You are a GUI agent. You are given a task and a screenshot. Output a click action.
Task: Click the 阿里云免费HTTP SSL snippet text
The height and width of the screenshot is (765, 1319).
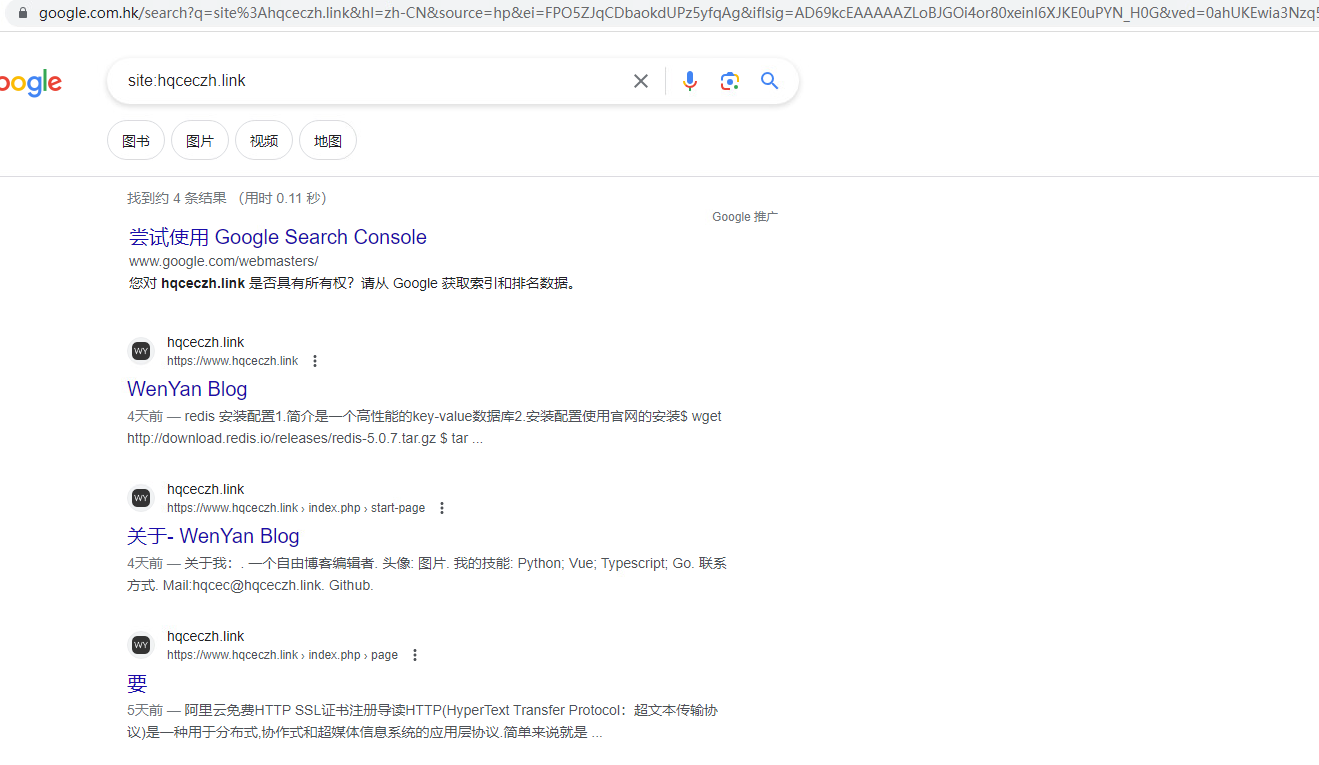click(422, 721)
